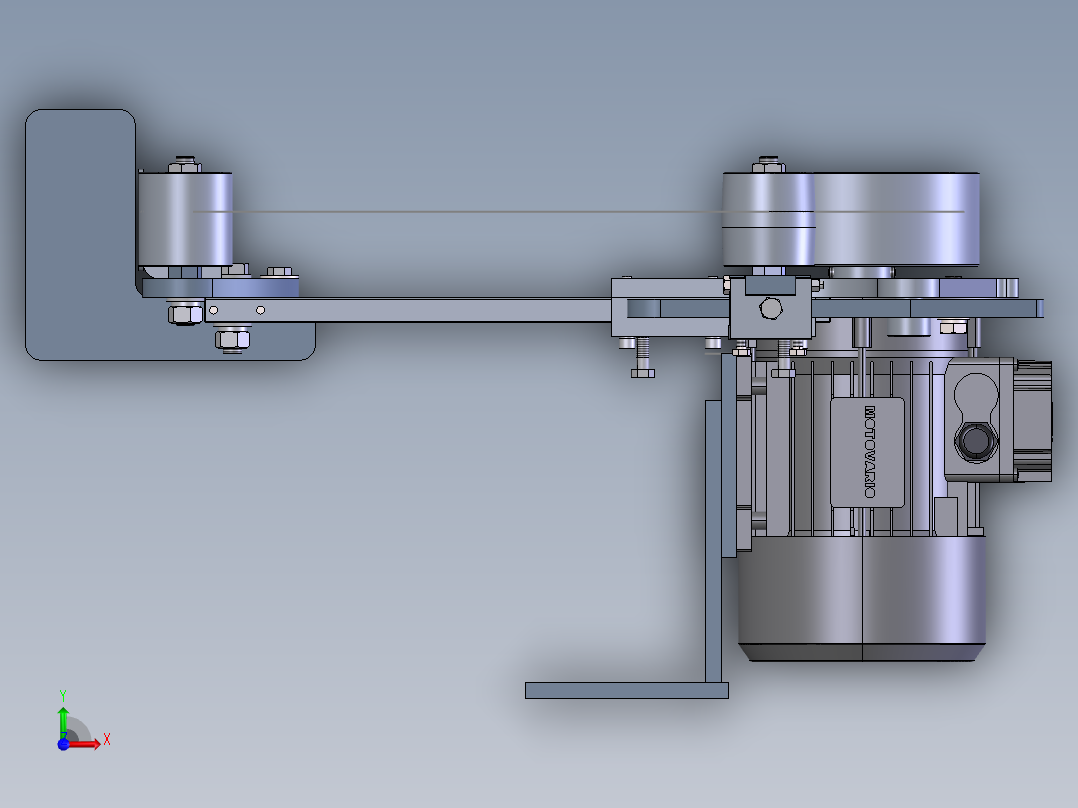
Task: Select the long adjusting bolt hanging below the arm
Action: [642, 358]
